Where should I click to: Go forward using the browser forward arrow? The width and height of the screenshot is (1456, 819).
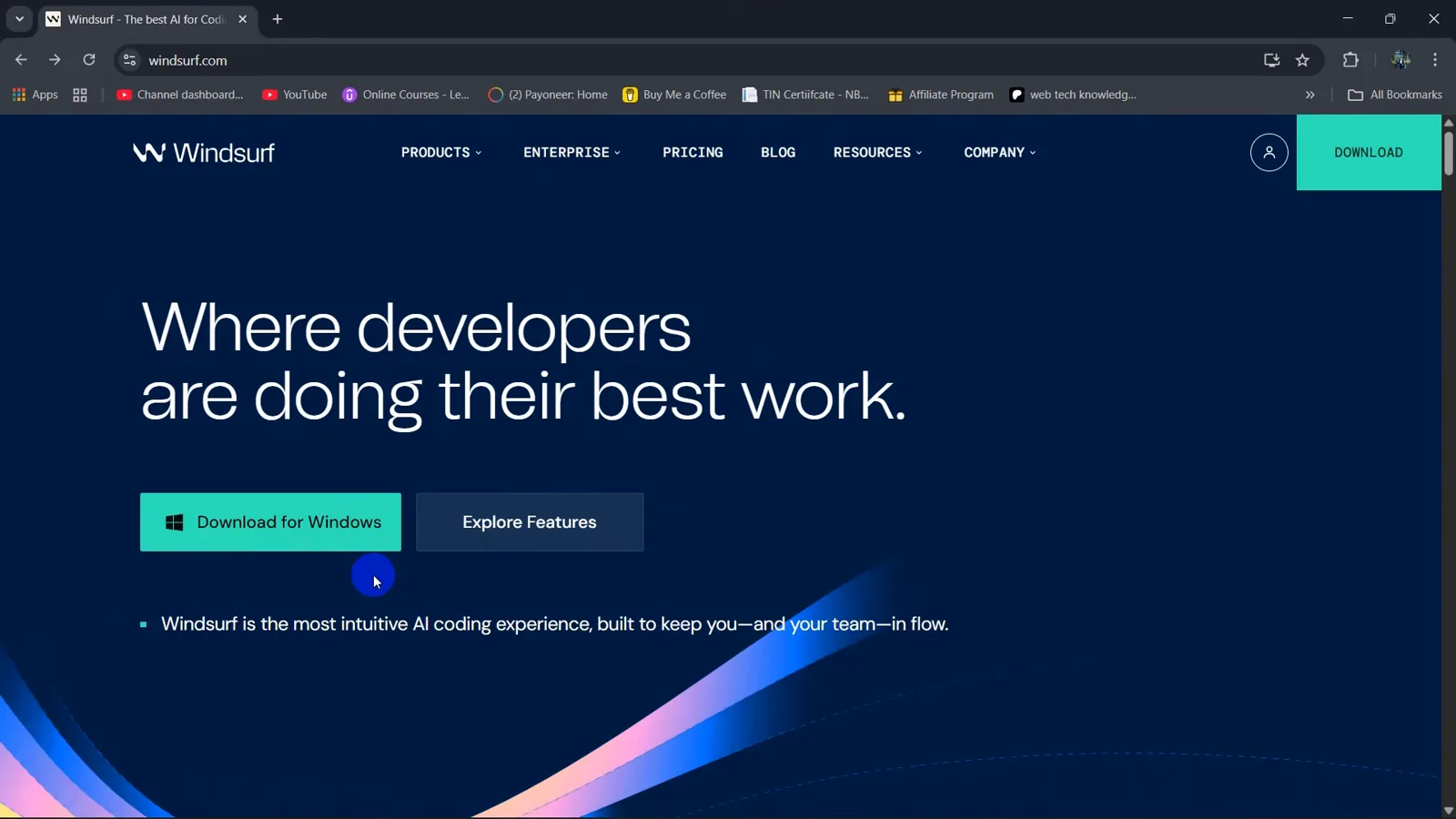pos(55,60)
